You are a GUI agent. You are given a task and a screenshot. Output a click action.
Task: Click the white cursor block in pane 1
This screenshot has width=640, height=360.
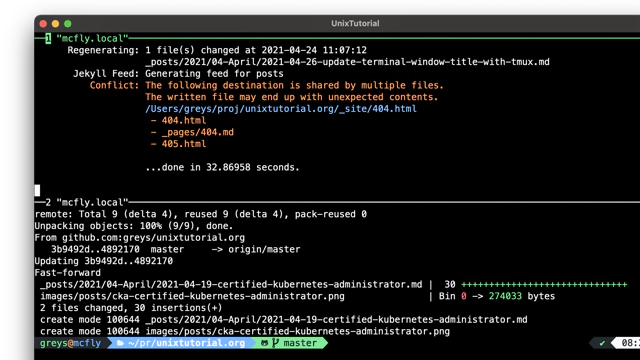(x=37, y=190)
